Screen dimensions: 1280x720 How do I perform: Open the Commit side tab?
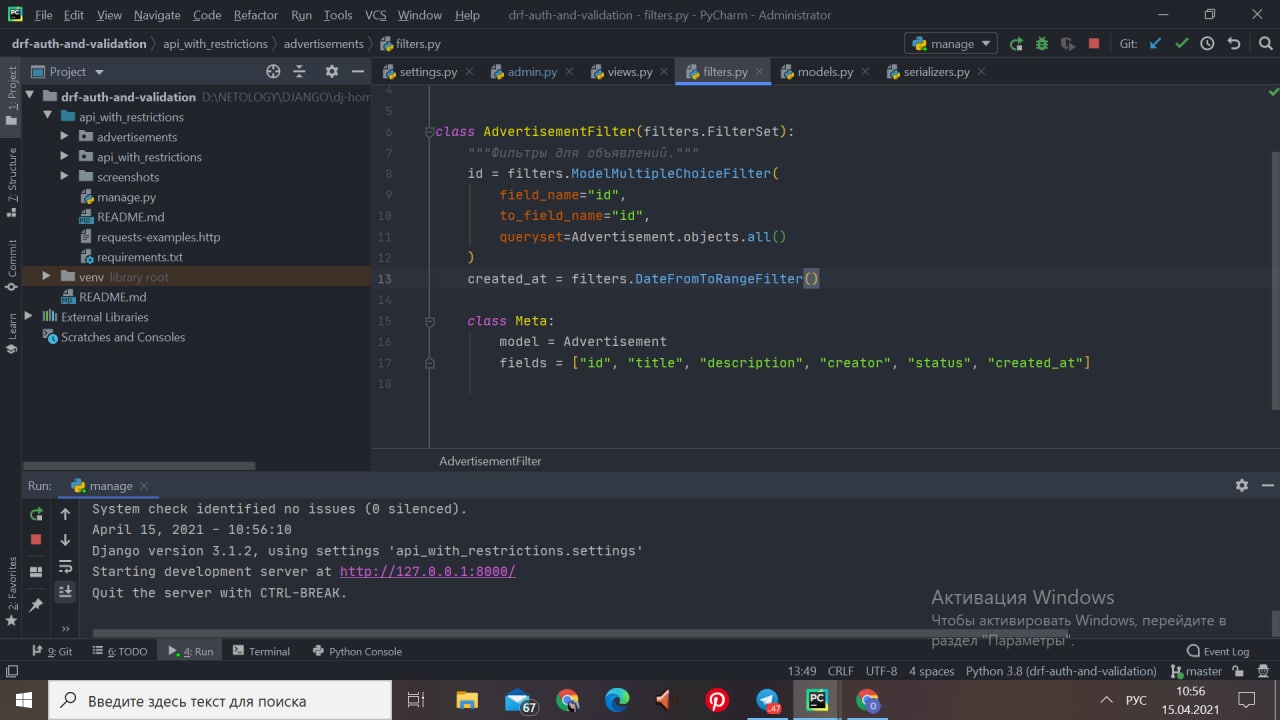11,265
